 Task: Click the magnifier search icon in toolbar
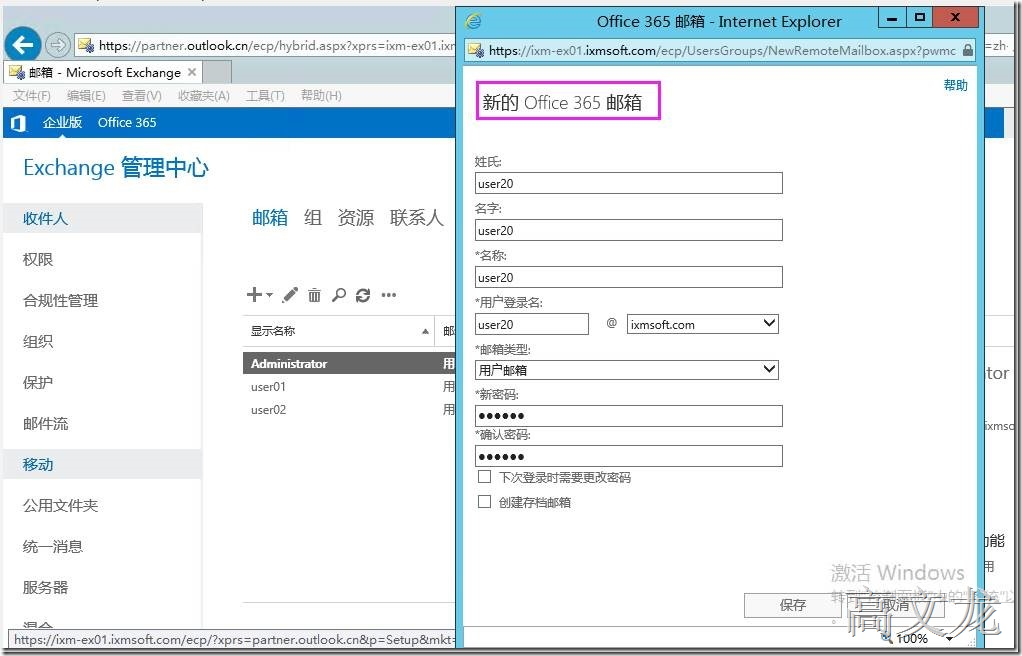338,295
